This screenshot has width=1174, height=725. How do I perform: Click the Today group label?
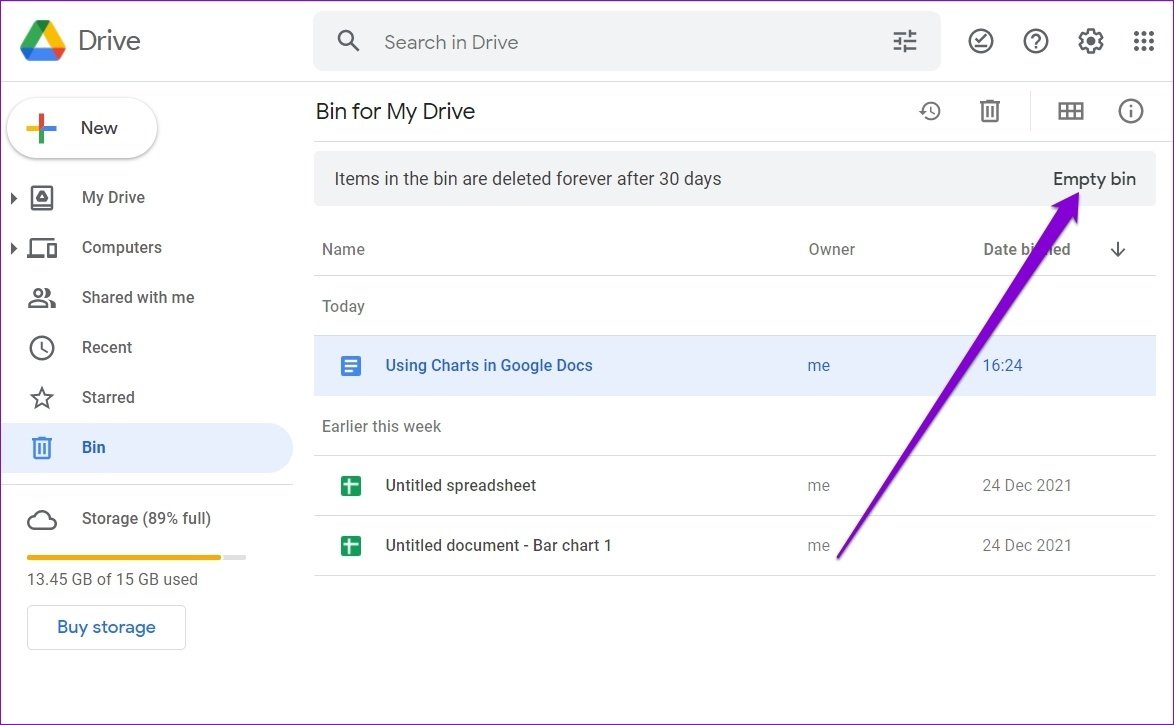pos(343,306)
